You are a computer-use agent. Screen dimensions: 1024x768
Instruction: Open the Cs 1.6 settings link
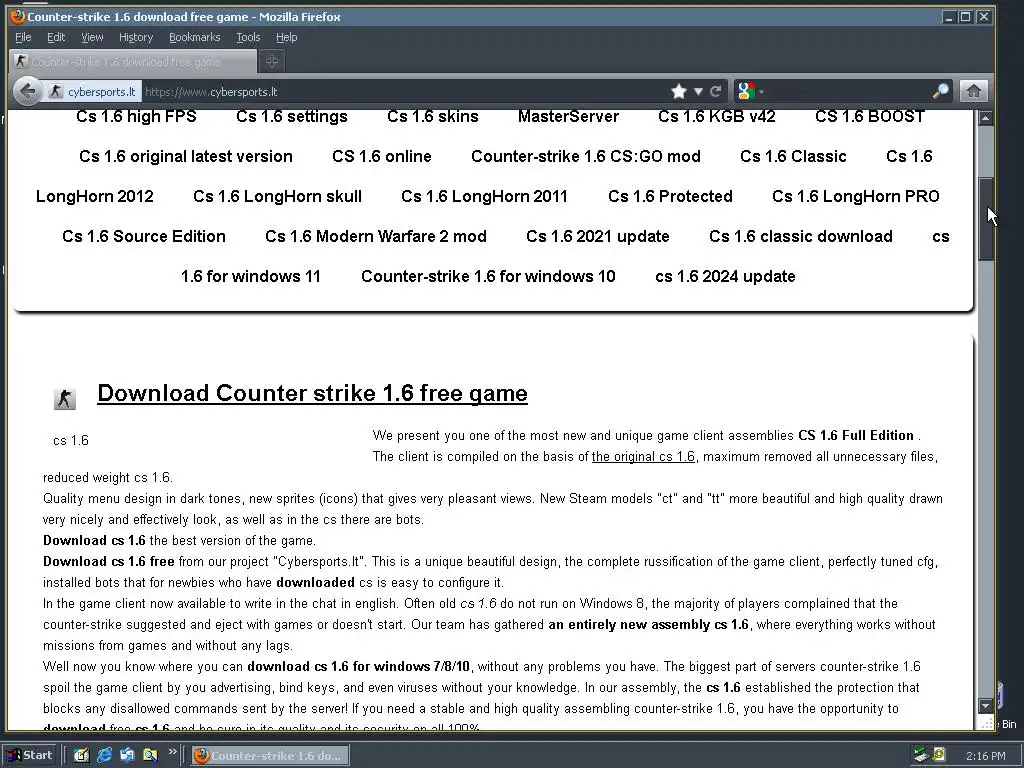click(292, 116)
